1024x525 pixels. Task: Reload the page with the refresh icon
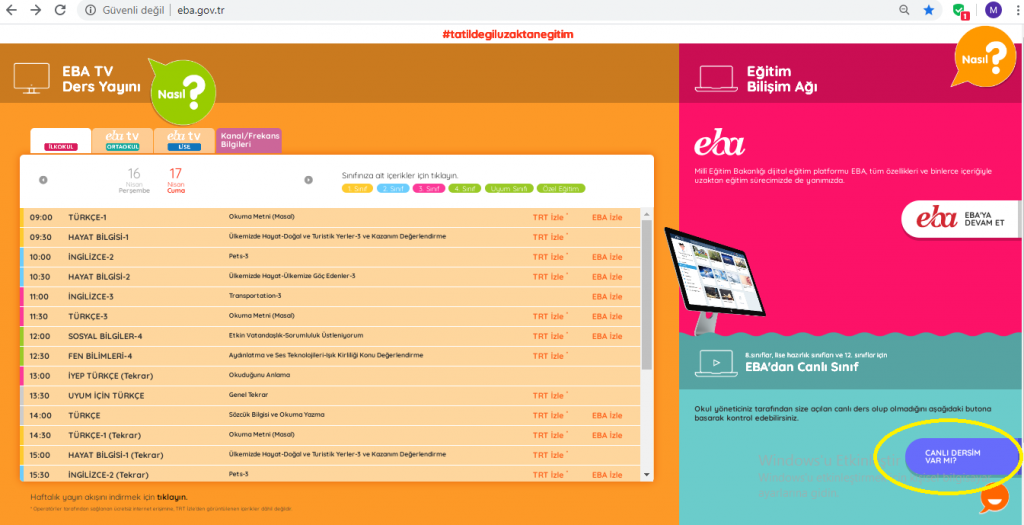(x=60, y=10)
